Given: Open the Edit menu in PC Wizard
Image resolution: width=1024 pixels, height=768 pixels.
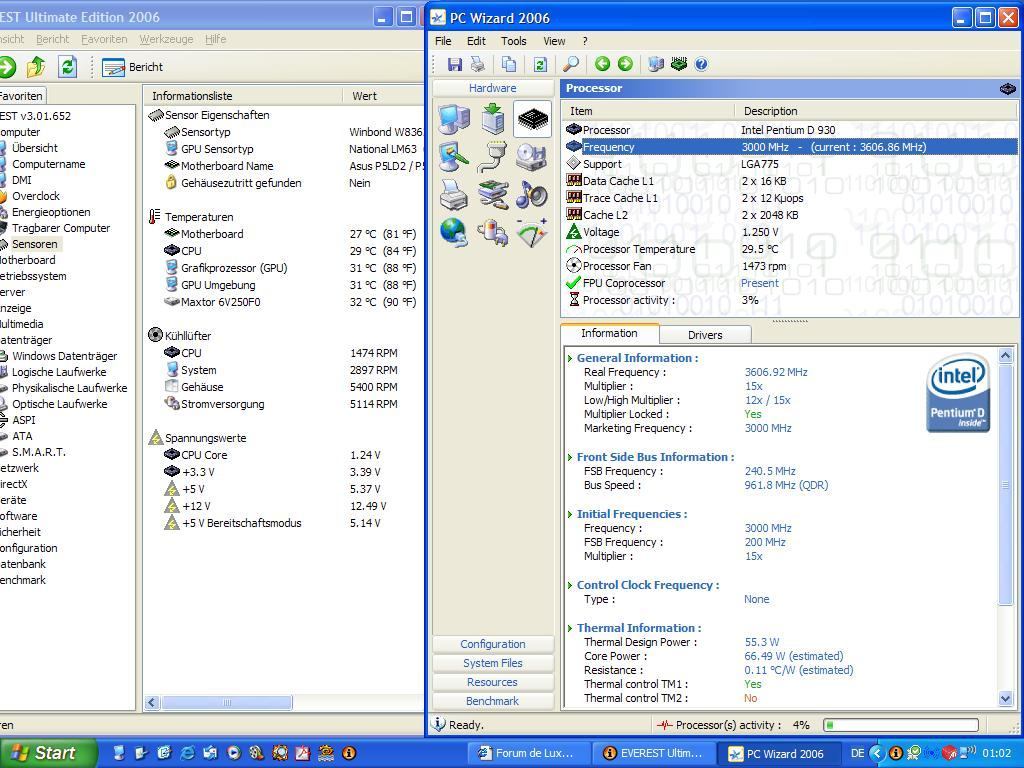Looking at the screenshot, I should click(476, 41).
